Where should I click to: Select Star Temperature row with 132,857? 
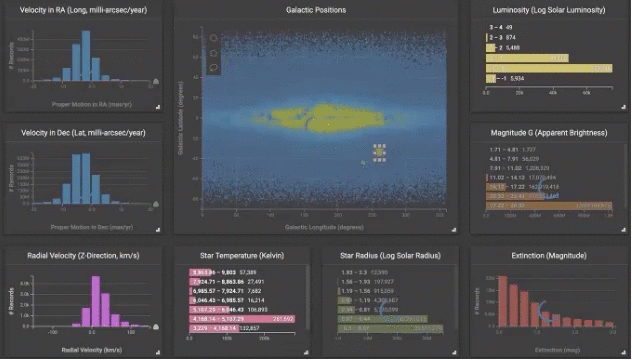[242, 329]
